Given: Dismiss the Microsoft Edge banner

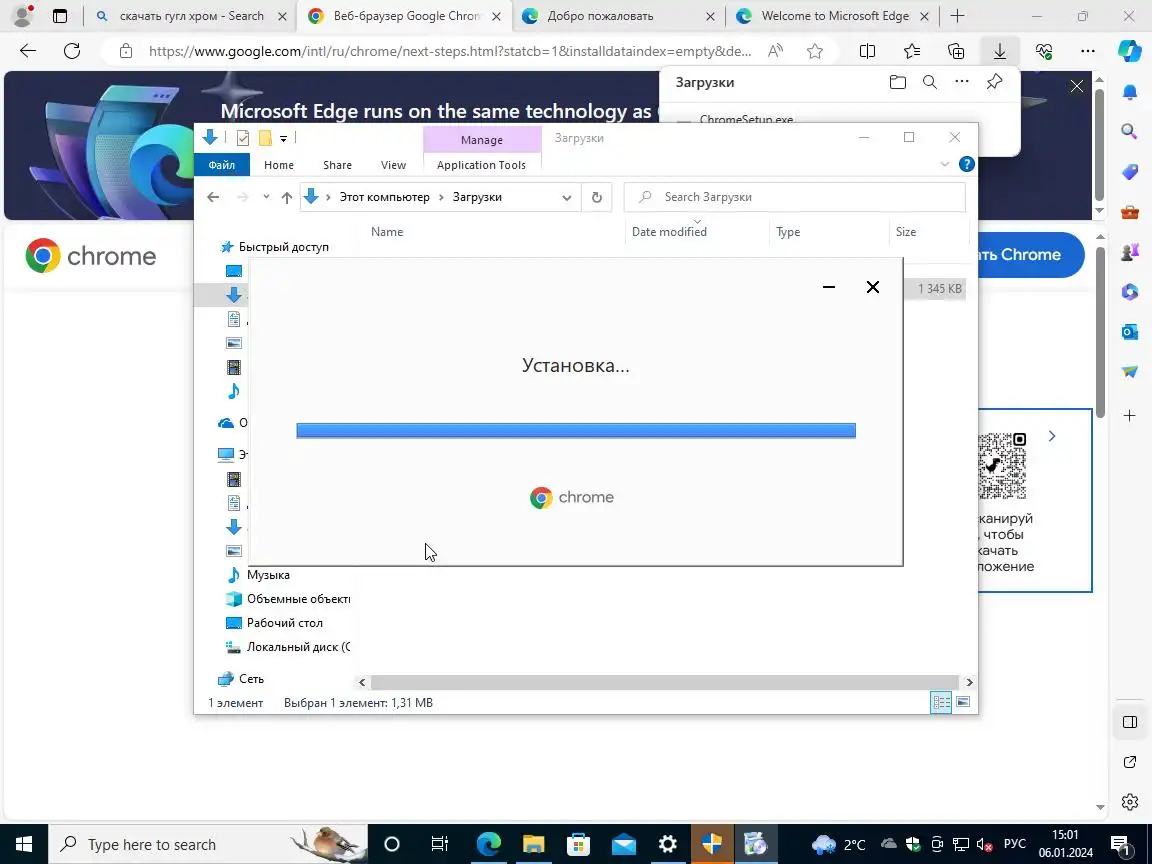Looking at the screenshot, I should (x=1076, y=86).
